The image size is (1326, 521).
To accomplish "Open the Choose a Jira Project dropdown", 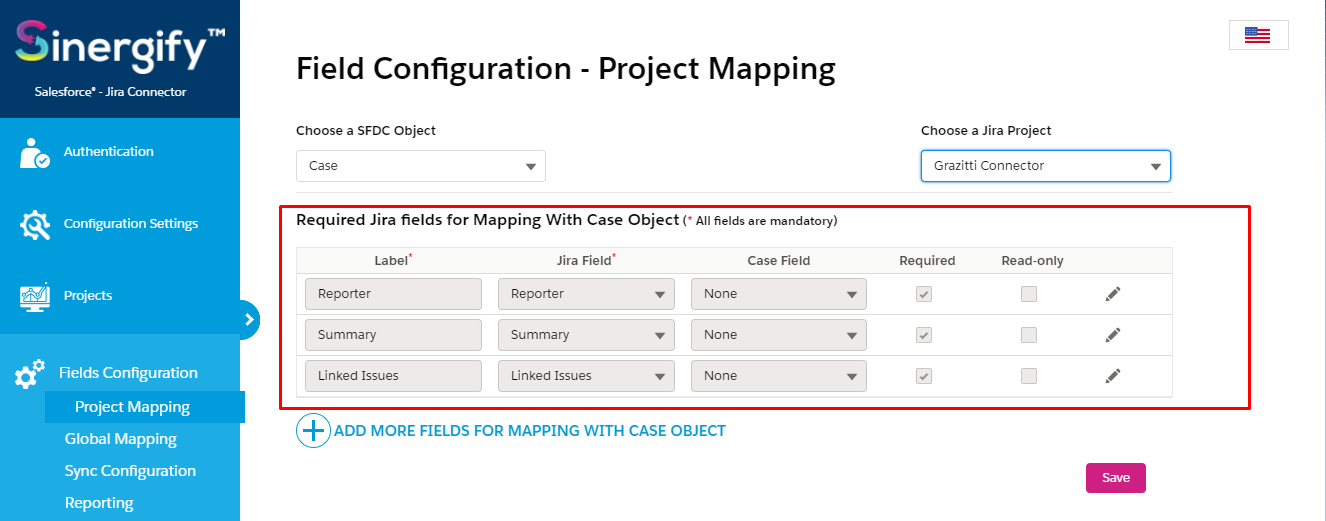I will click(x=1046, y=166).
